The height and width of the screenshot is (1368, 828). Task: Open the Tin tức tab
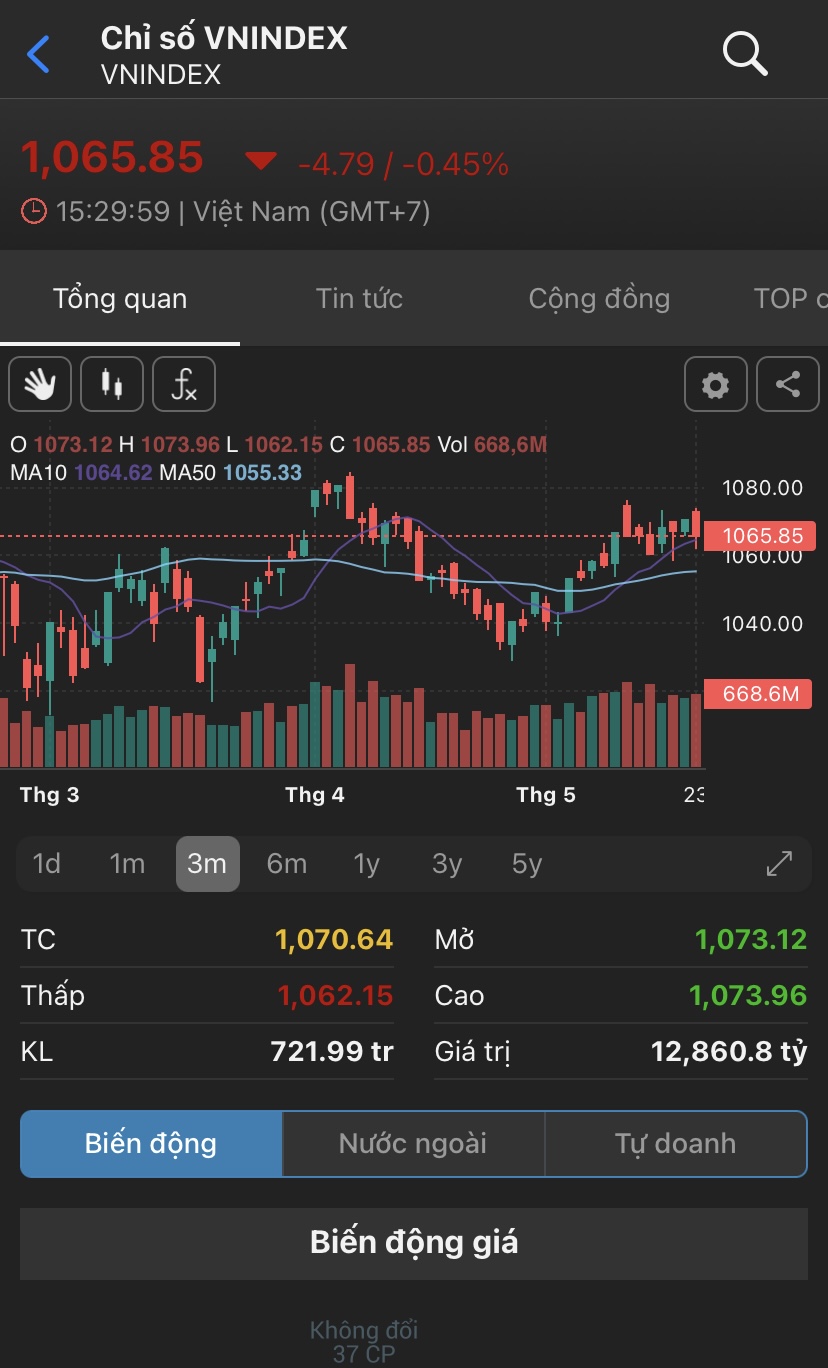(x=359, y=298)
